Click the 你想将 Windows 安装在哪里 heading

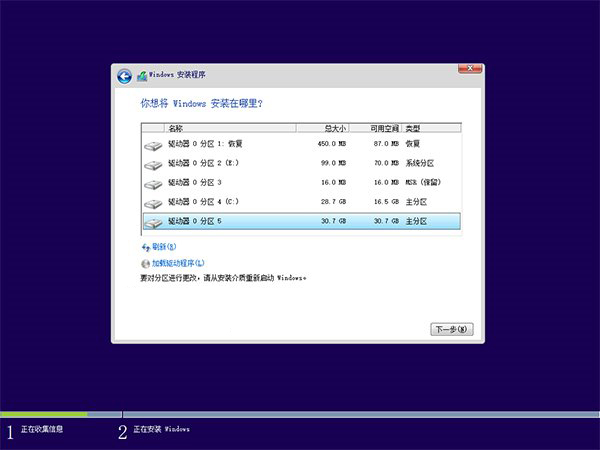click(x=201, y=103)
